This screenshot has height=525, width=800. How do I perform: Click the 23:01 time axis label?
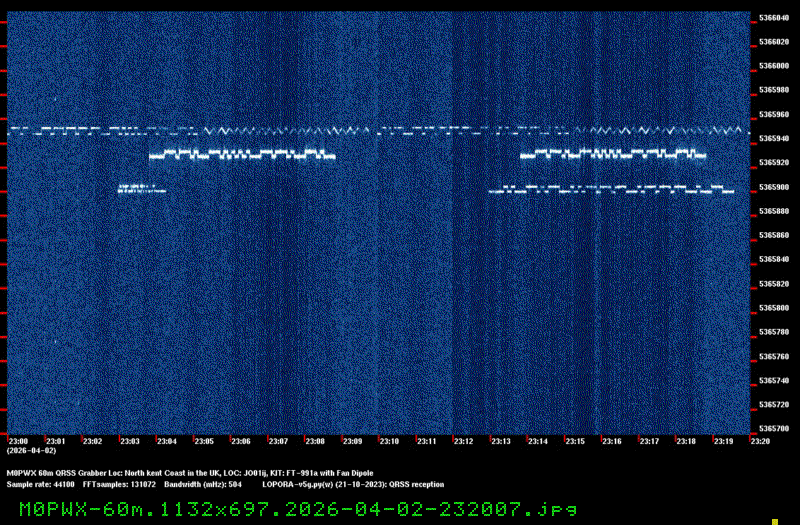coord(56,441)
